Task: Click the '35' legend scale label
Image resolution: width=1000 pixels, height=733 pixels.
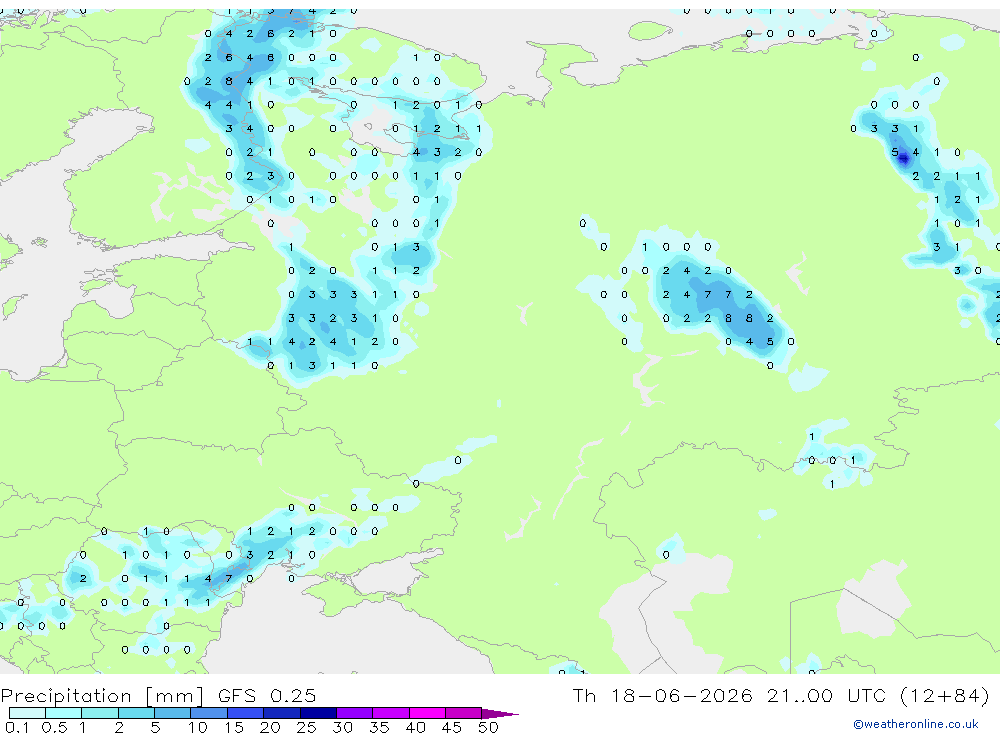Action: pyautogui.click(x=379, y=727)
